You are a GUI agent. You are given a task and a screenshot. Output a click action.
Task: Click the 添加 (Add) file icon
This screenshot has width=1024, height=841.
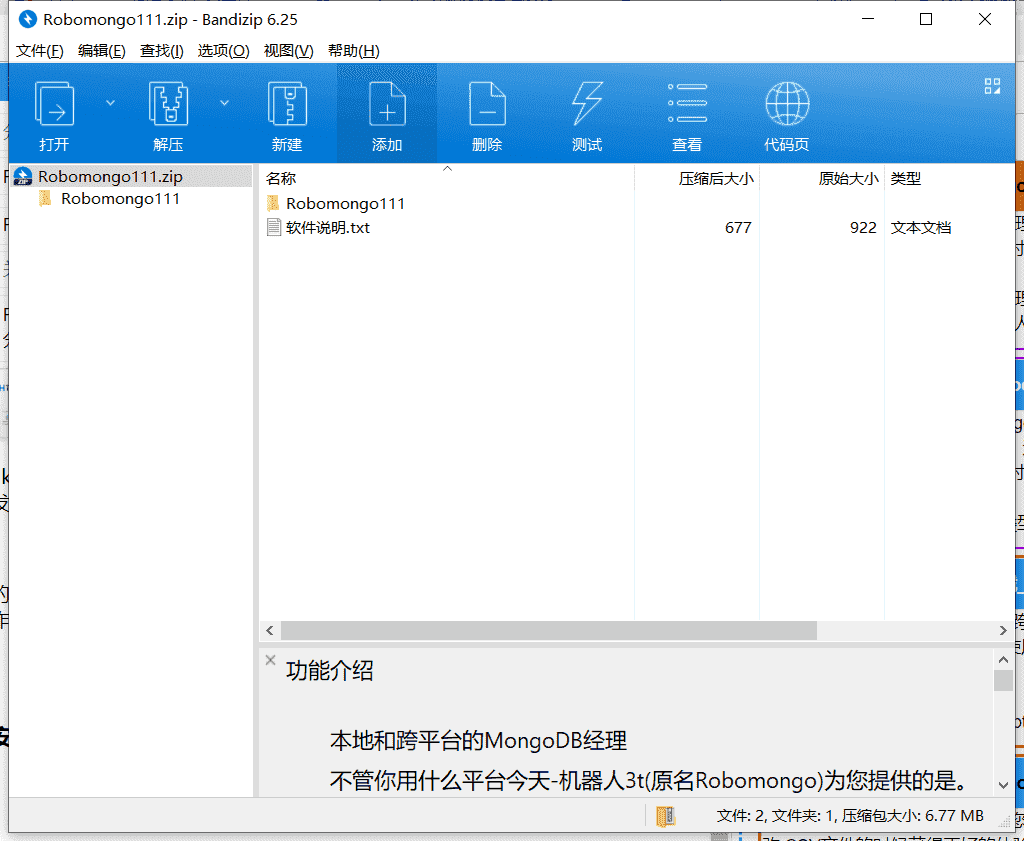[x=387, y=104]
